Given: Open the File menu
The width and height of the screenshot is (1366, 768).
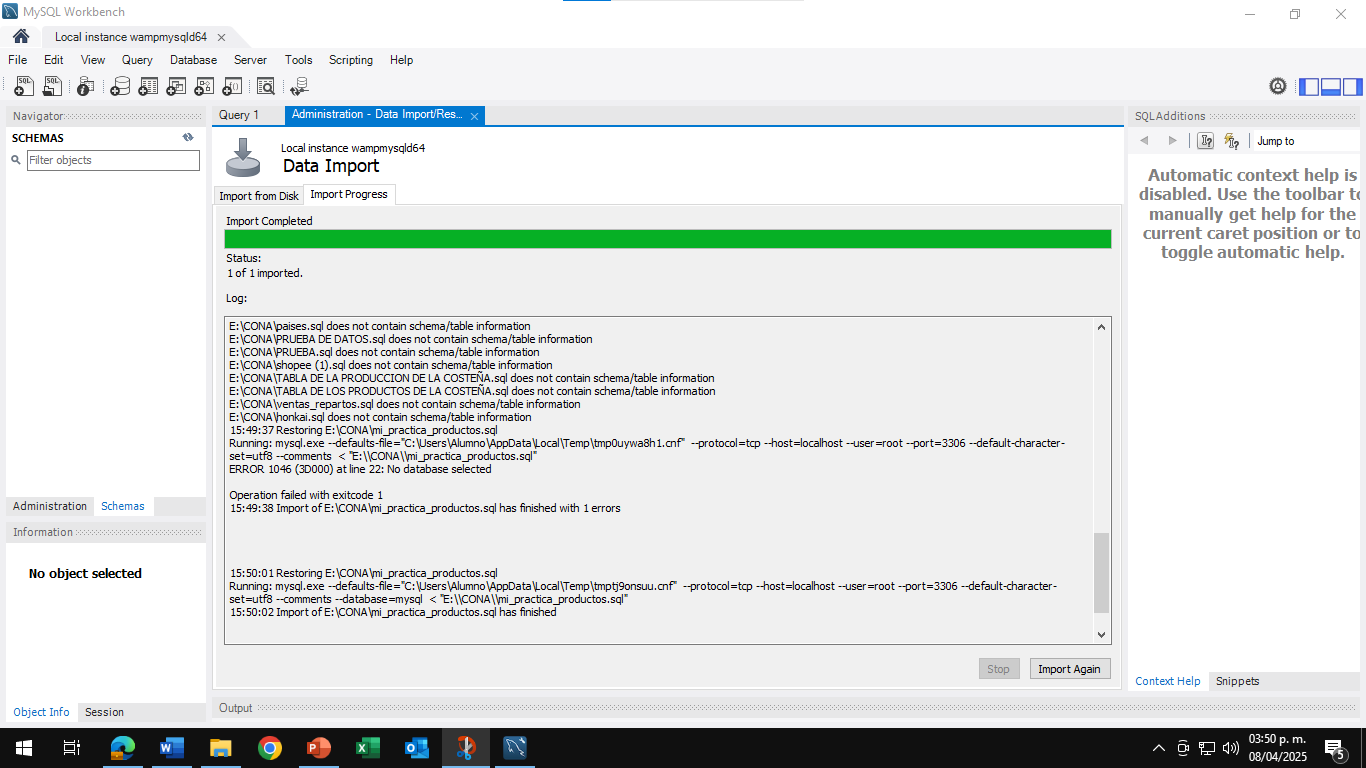Looking at the screenshot, I should [x=18, y=60].
